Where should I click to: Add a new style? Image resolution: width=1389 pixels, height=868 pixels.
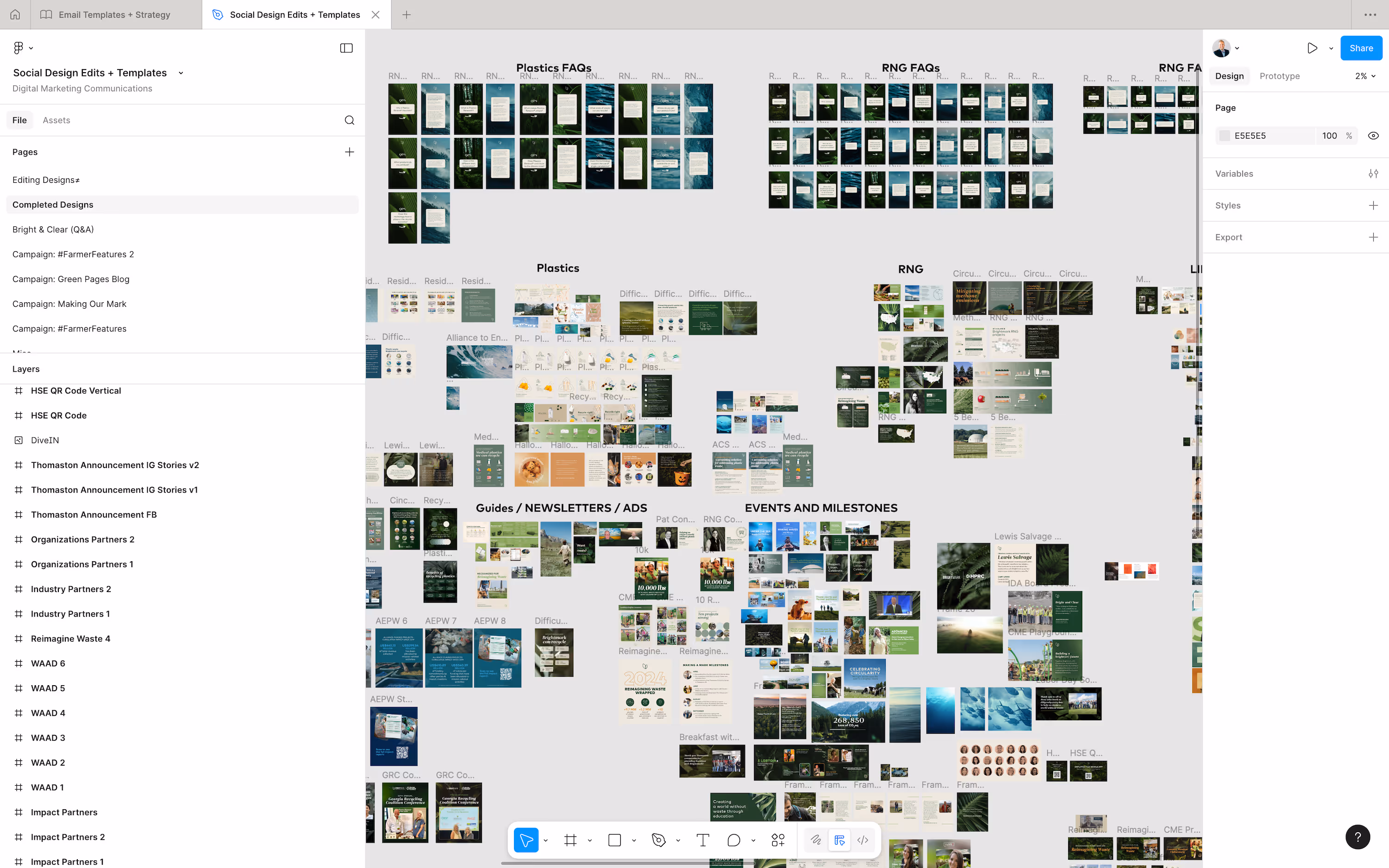point(1373,205)
